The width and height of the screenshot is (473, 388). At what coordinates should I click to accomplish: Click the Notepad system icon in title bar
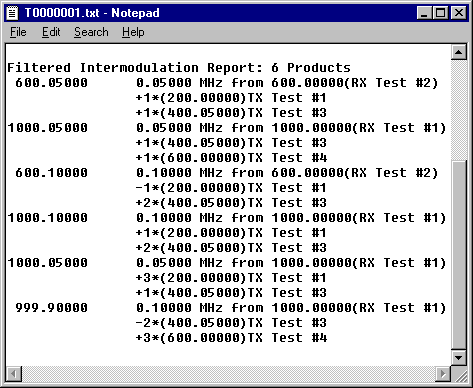click(13, 13)
